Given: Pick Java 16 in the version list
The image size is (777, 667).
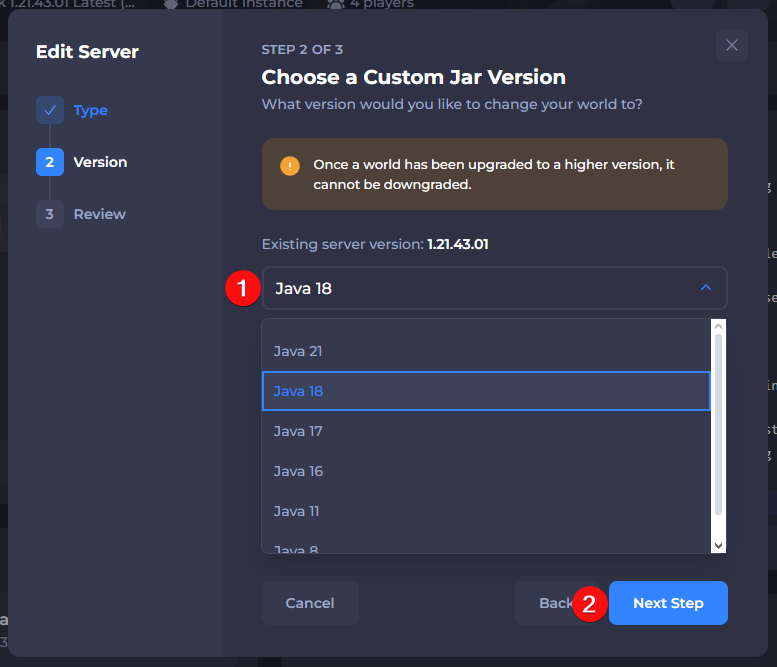Looking at the screenshot, I should pyautogui.click(x=486, y=471).
